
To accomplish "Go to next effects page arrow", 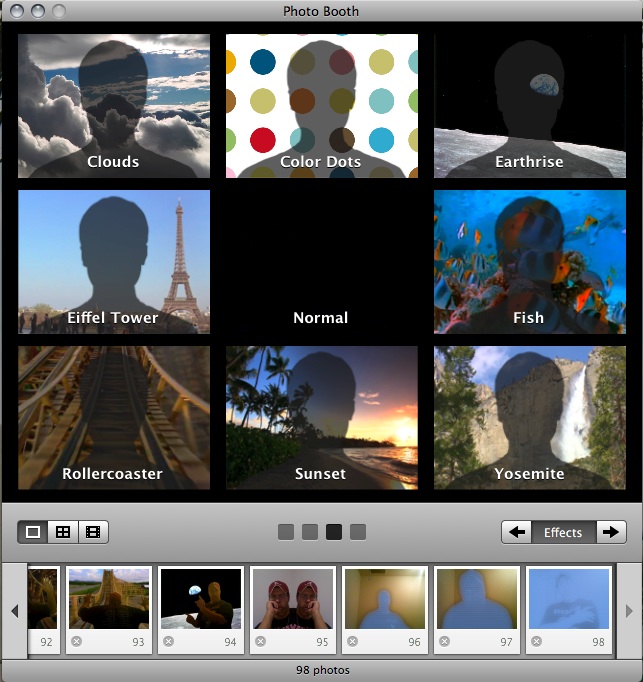I will (x=611, y=532).
